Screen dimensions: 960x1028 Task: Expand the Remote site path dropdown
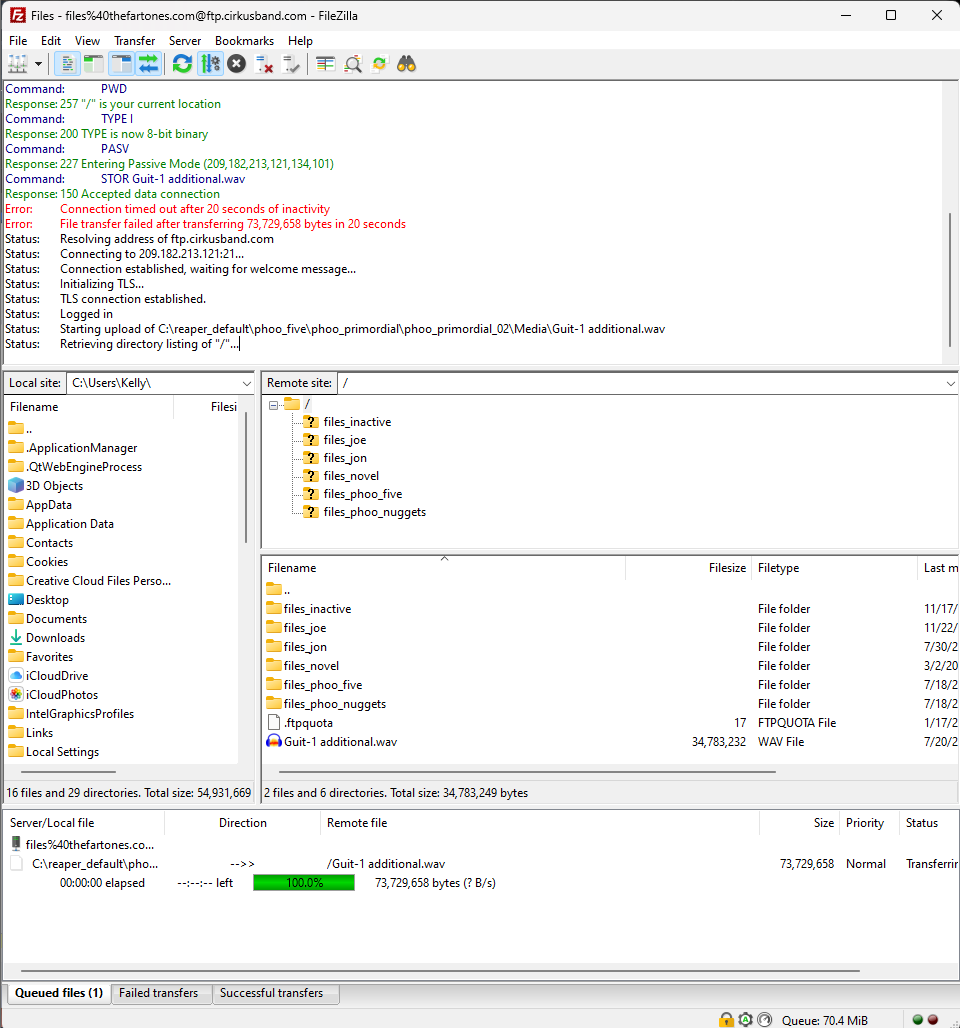click(951, 383)
